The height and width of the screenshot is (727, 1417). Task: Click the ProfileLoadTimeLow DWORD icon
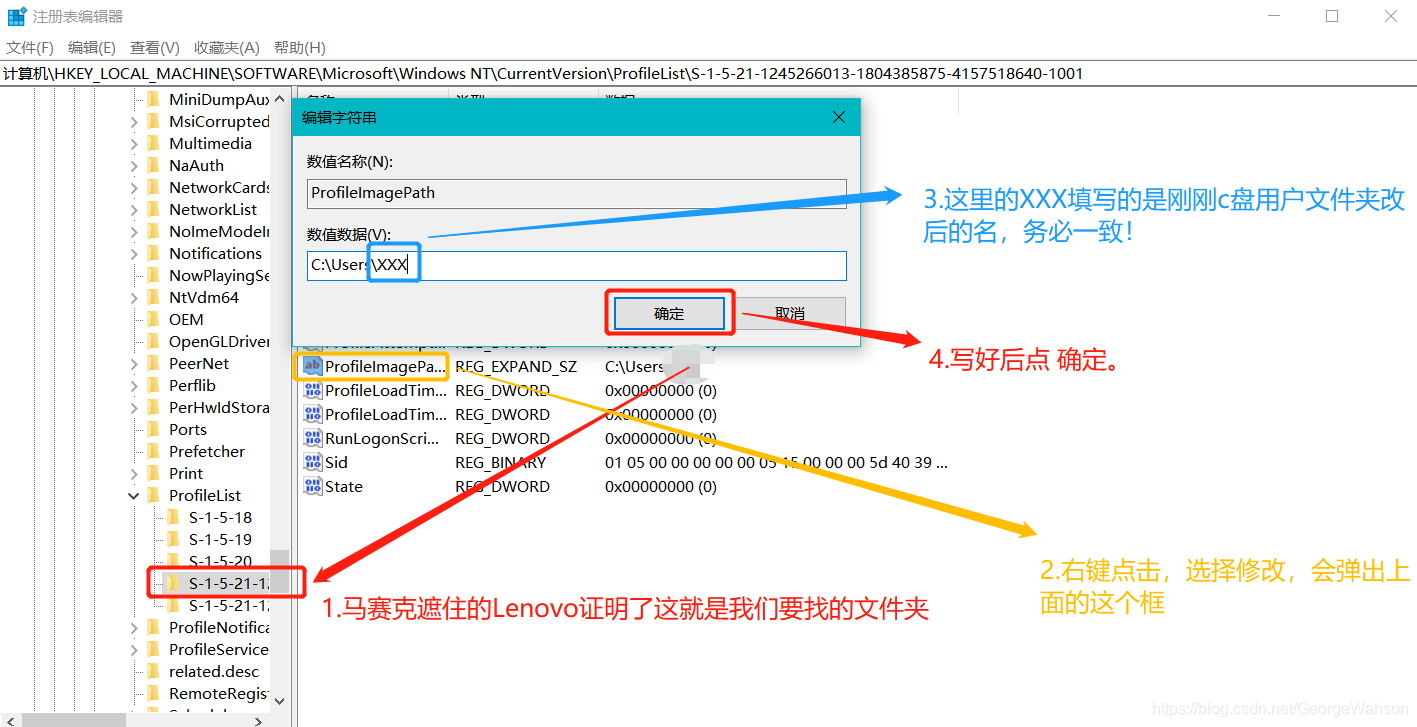pyautogui.click(x=312, y=390)
